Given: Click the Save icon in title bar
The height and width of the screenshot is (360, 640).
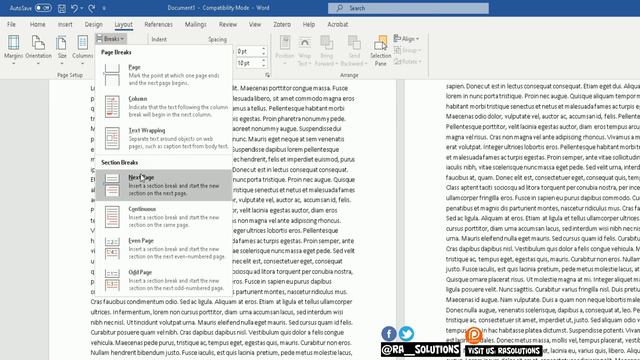Looking at the screenshot, I should click(62, 8).
